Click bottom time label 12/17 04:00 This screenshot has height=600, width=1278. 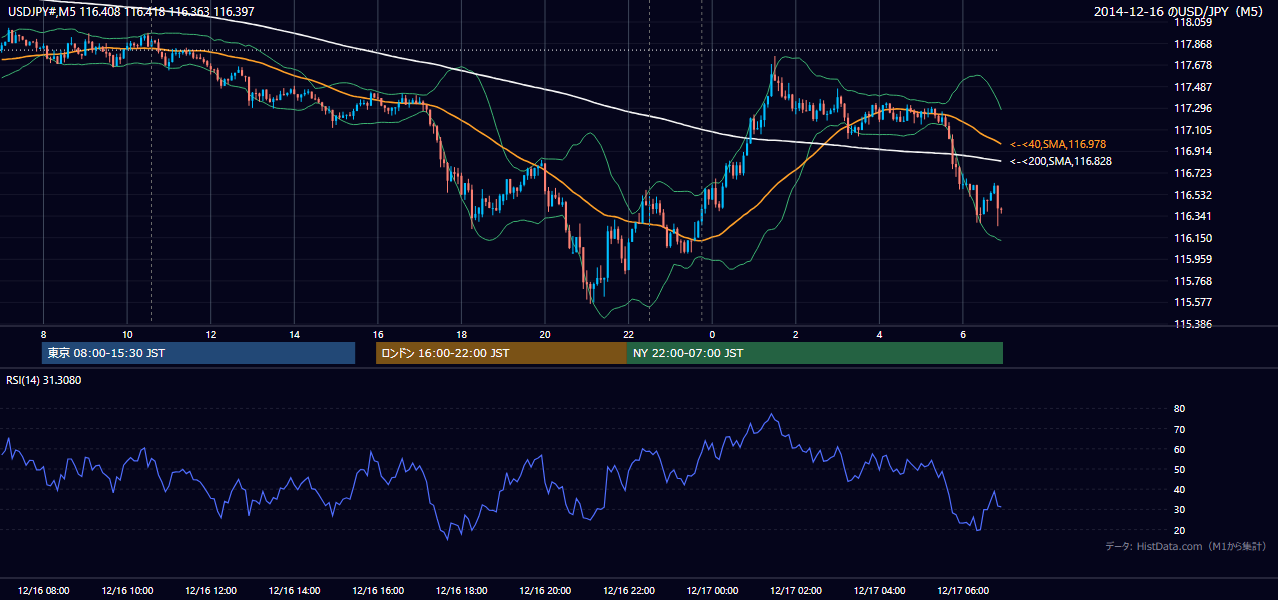pos(879,591)
